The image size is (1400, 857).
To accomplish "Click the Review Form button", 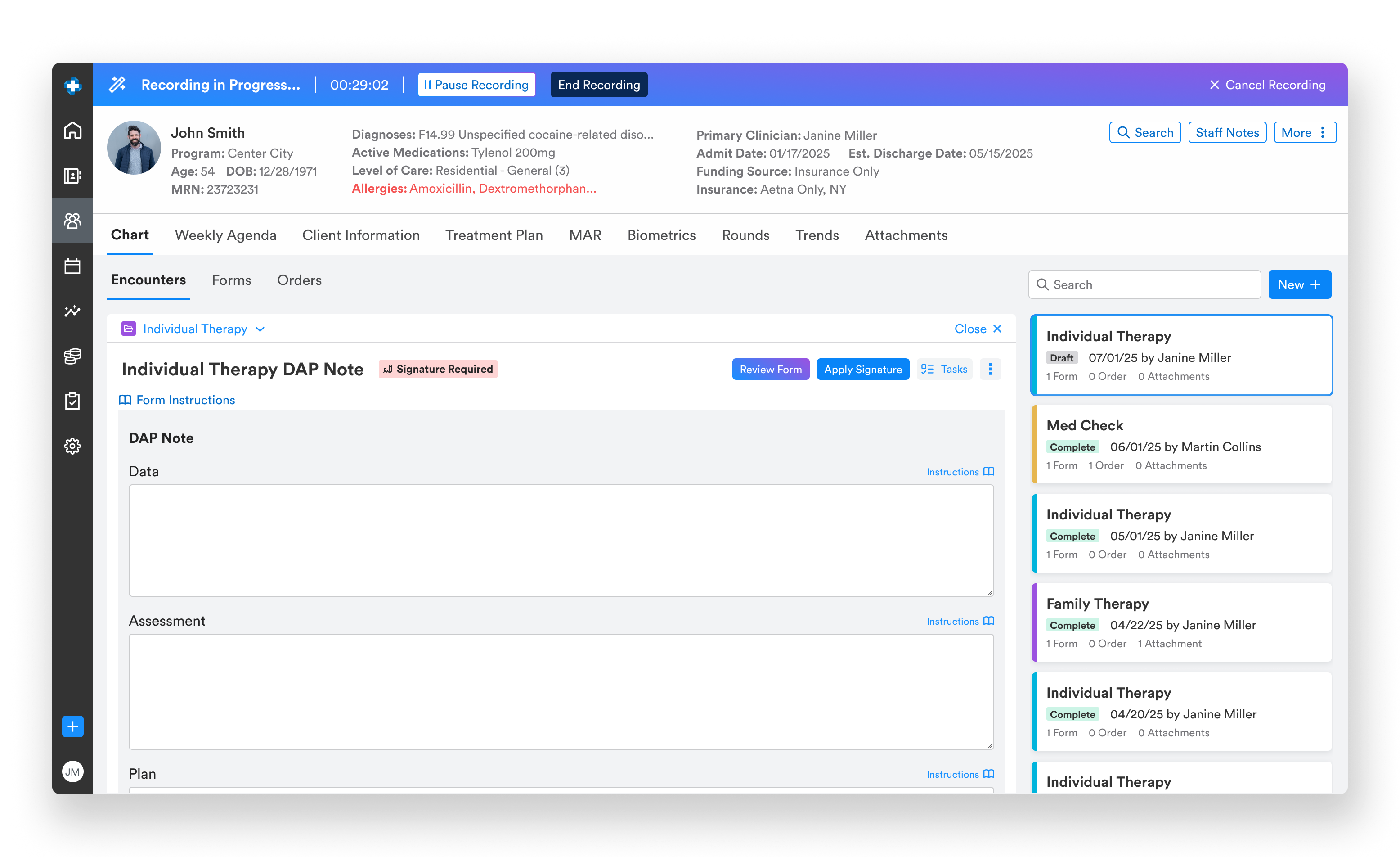I will [x=771, y=369].
